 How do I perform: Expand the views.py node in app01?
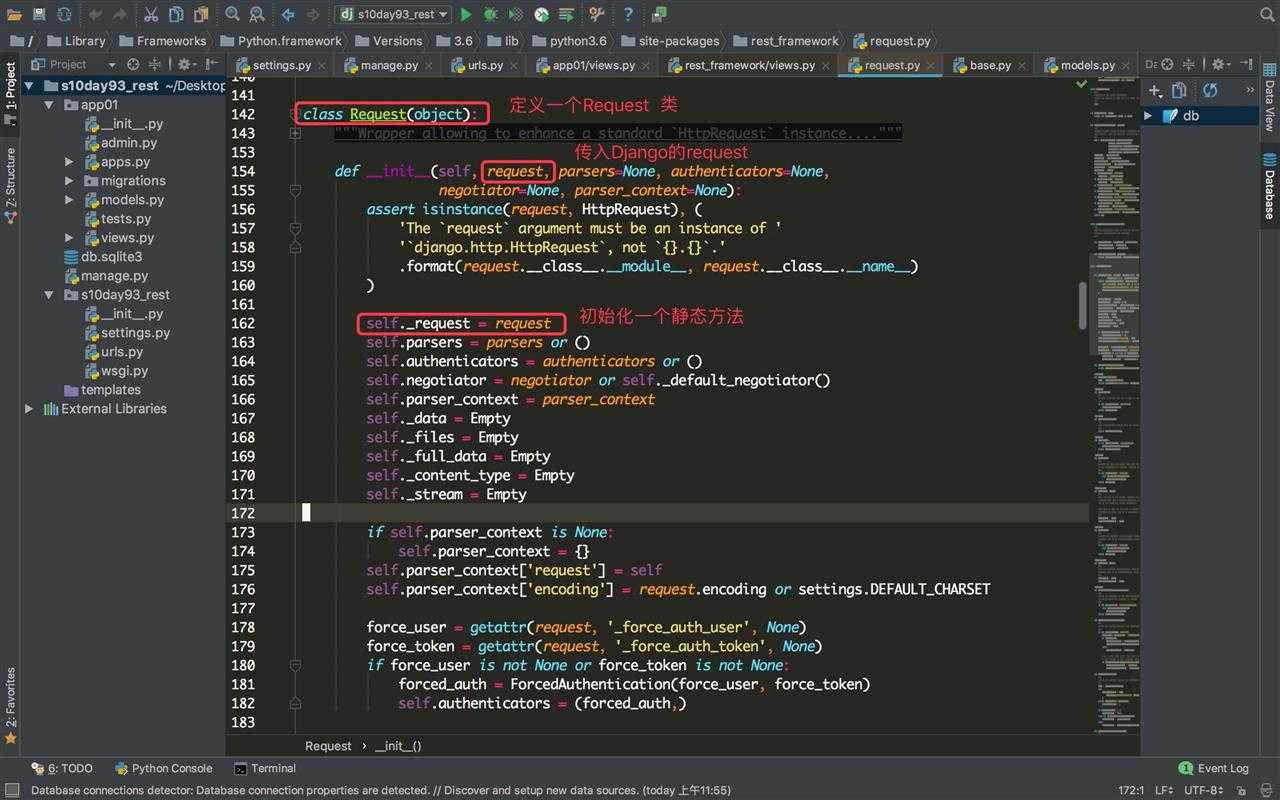pos(69,238)
